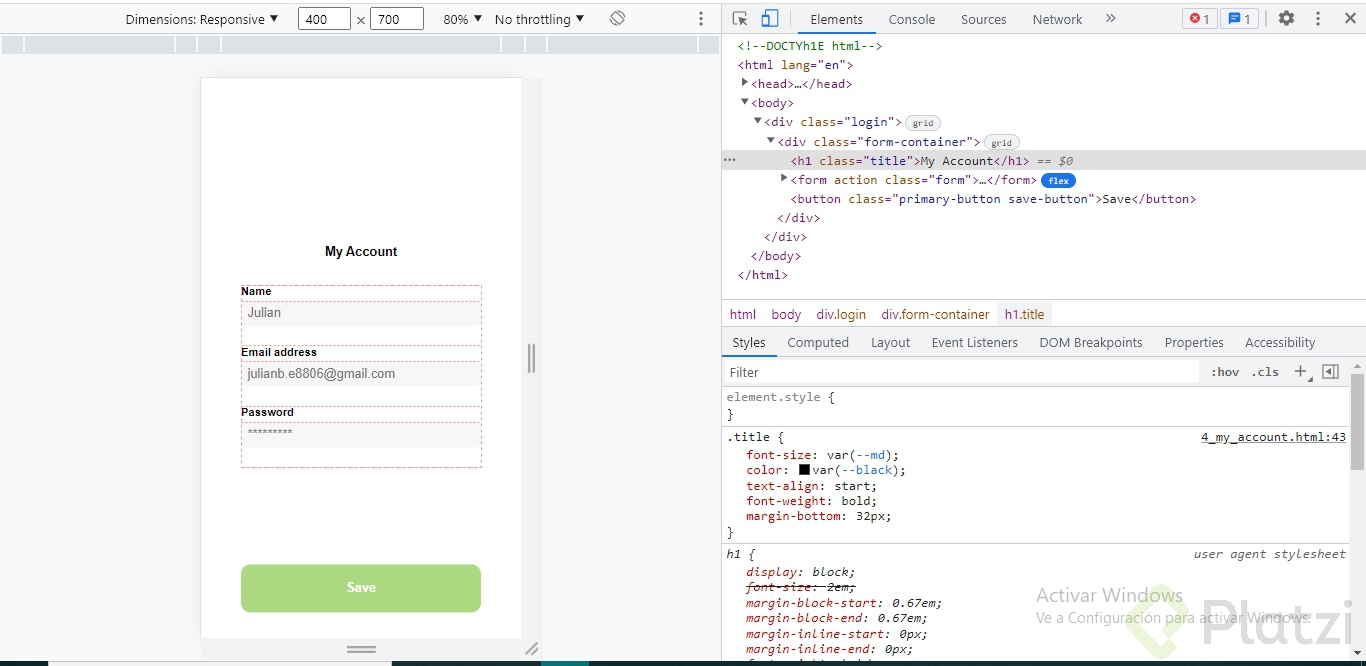Click the viewport width field 400

point(324,19)
